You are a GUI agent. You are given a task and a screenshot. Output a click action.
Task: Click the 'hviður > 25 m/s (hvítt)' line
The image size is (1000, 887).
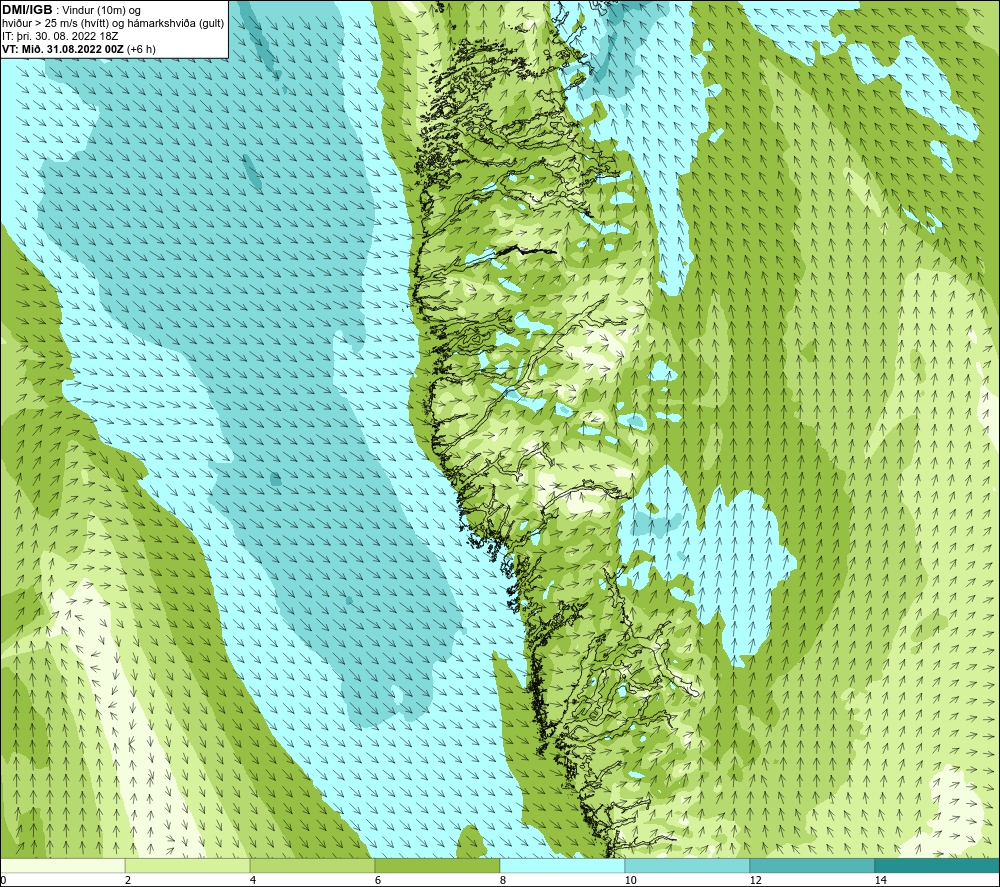click(x=113, y=24)
